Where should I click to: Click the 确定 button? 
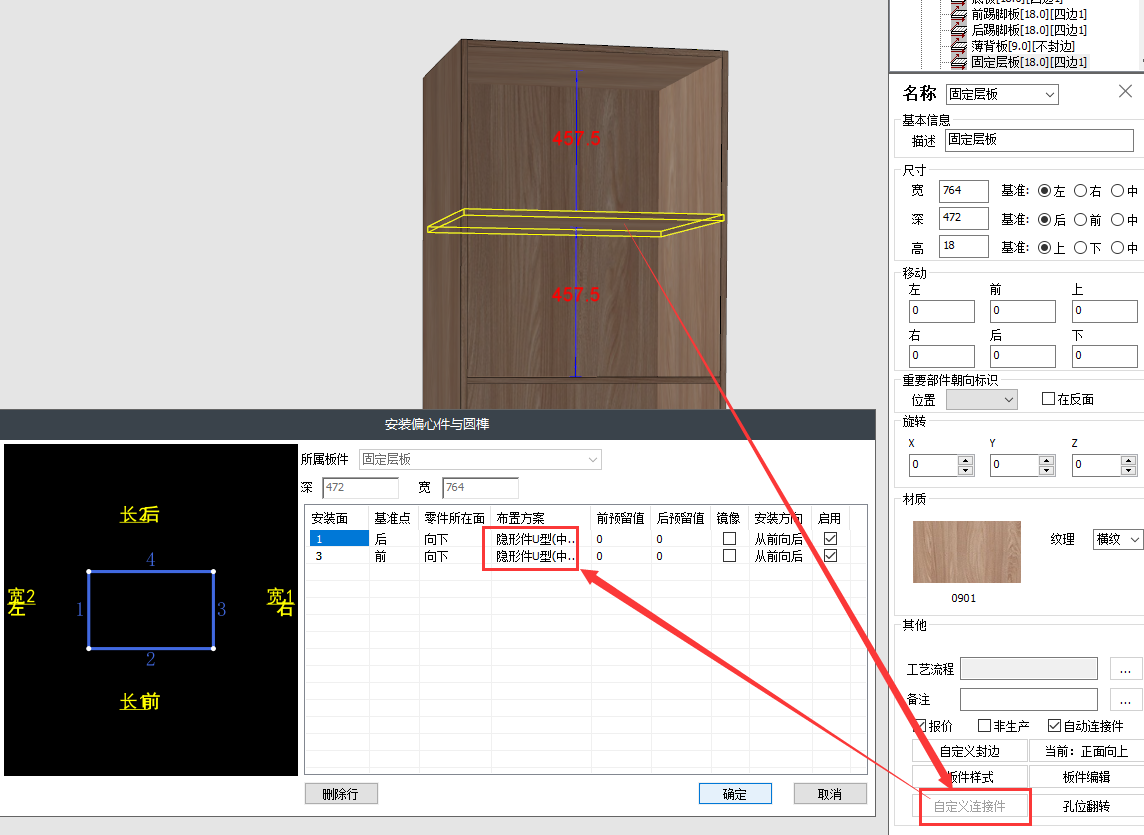[x=735, y=793]
